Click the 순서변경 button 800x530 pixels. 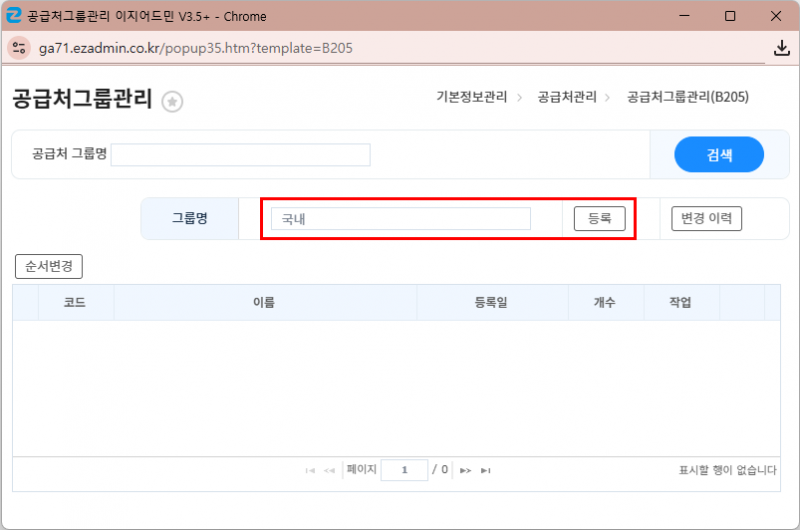pos(49,267)
